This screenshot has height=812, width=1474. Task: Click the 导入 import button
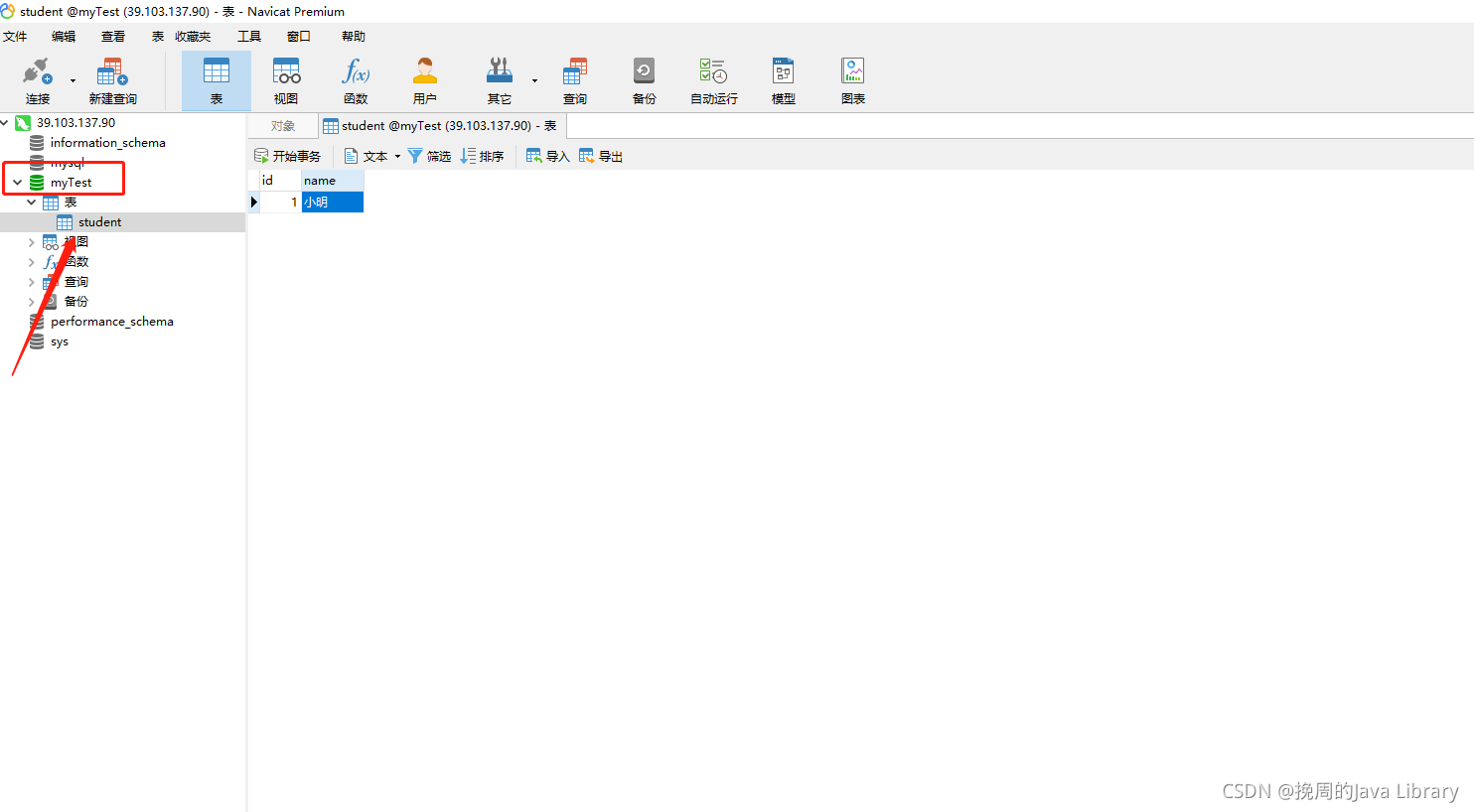pyautogui.click(x=548, y=156)
